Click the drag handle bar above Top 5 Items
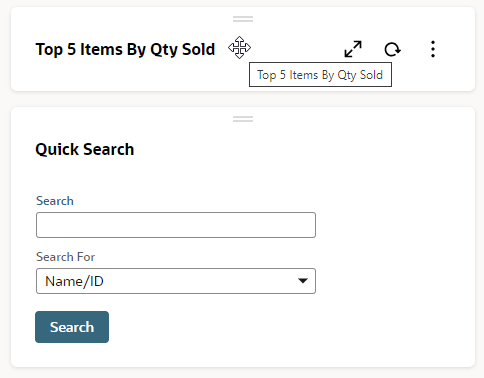 (x=243, y=19)
